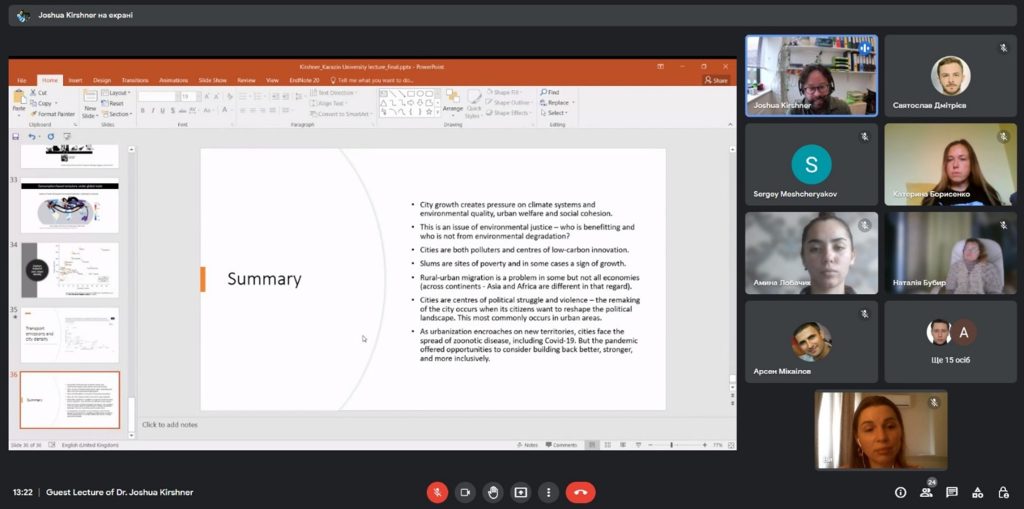Expand the Select dropdown in Editing group

[x=557, y=113]
